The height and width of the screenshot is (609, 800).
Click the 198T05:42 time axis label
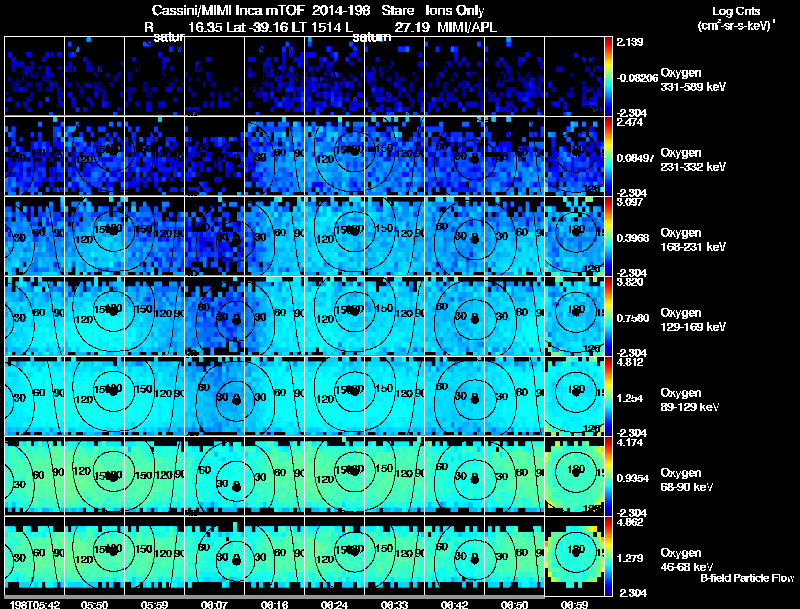click(x=35, y=604)
